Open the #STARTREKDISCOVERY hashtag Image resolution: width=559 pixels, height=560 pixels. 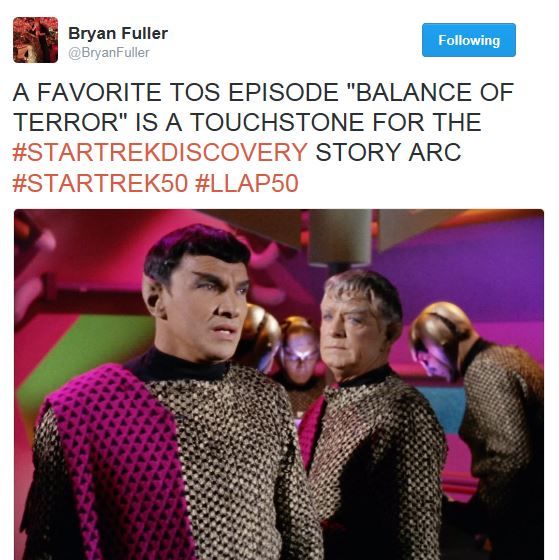pyautogui.click(x=160, y=152)
